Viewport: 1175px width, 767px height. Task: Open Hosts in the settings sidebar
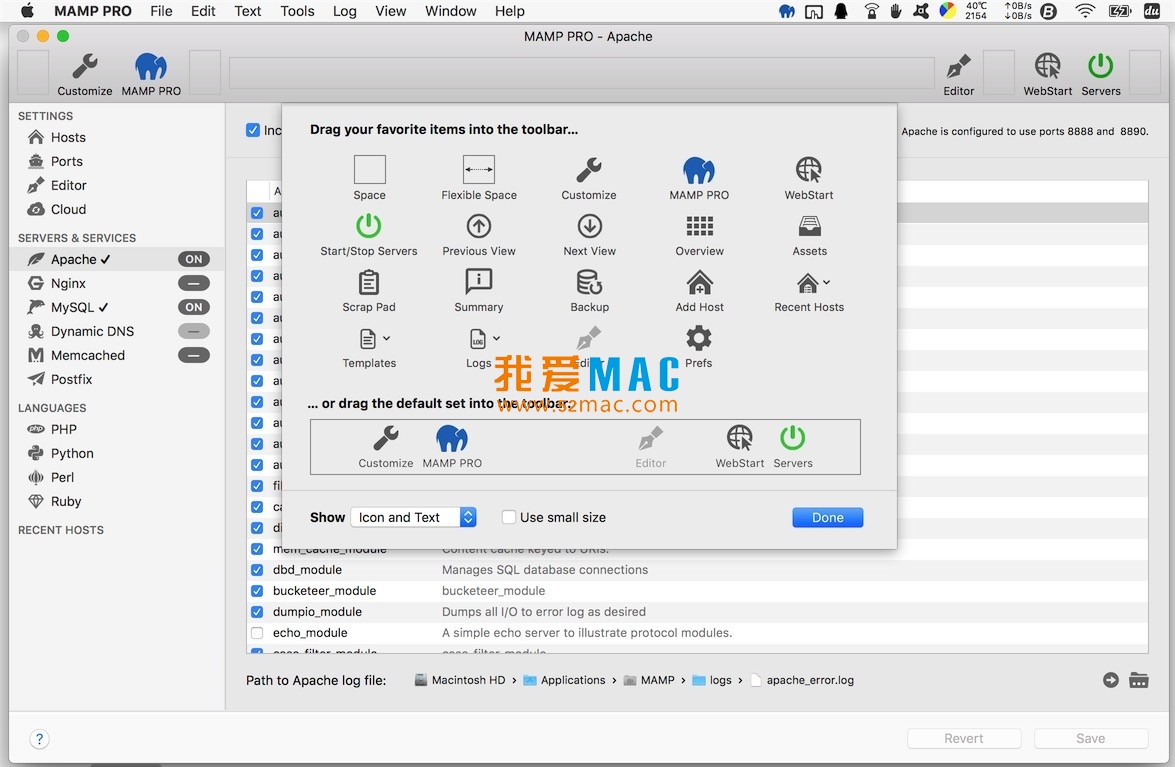(x=67, y=137)
